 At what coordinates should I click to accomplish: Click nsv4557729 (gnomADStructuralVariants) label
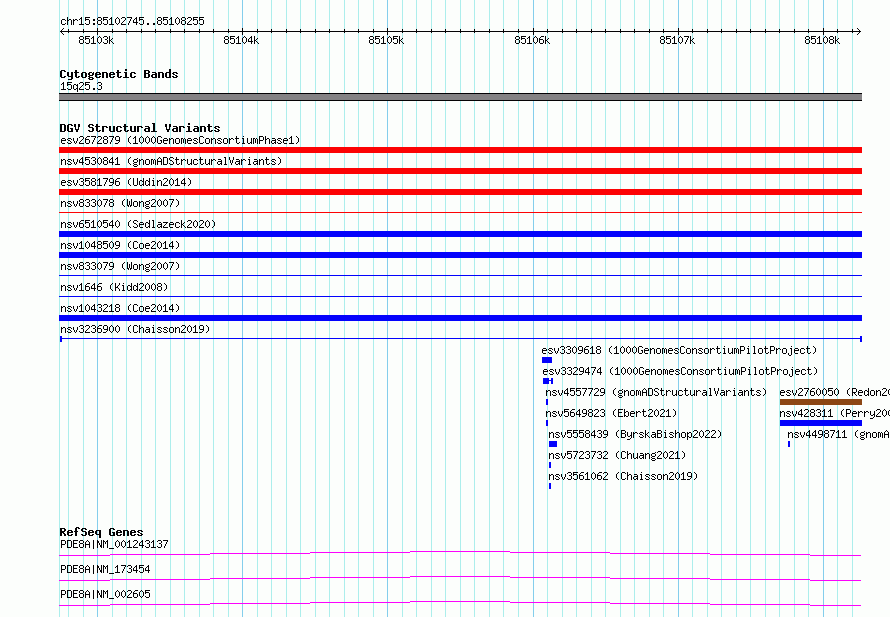click(x=656, y=392)
